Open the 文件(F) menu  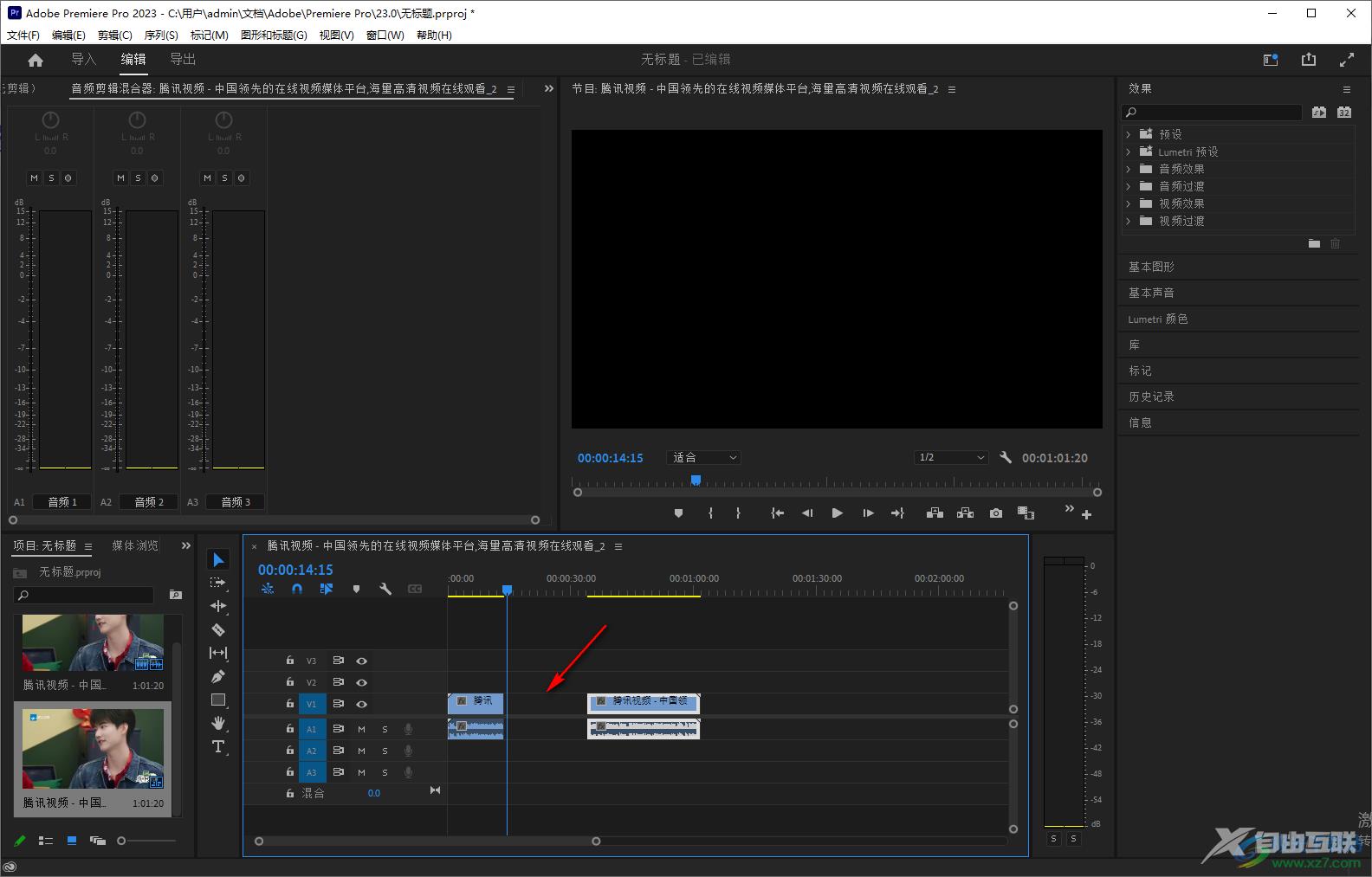23,35
